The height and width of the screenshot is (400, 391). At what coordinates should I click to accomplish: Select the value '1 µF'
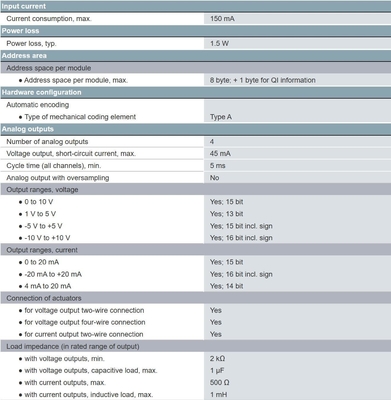pyautogui.click(x=217, y=371)
